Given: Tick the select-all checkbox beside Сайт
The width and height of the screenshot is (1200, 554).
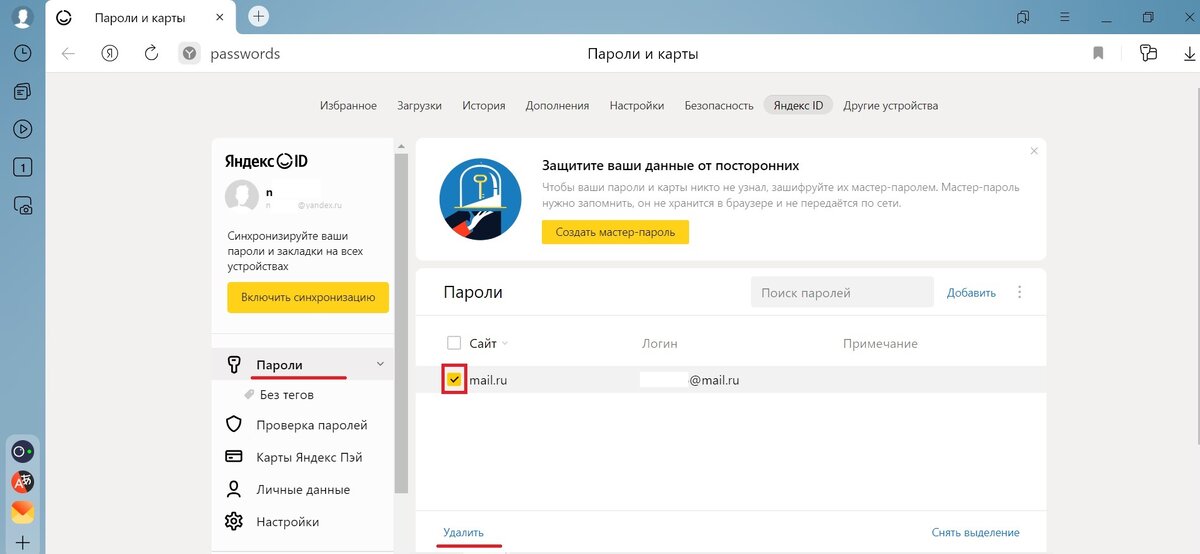Looking at the screenshot, I should click(454, 343).
